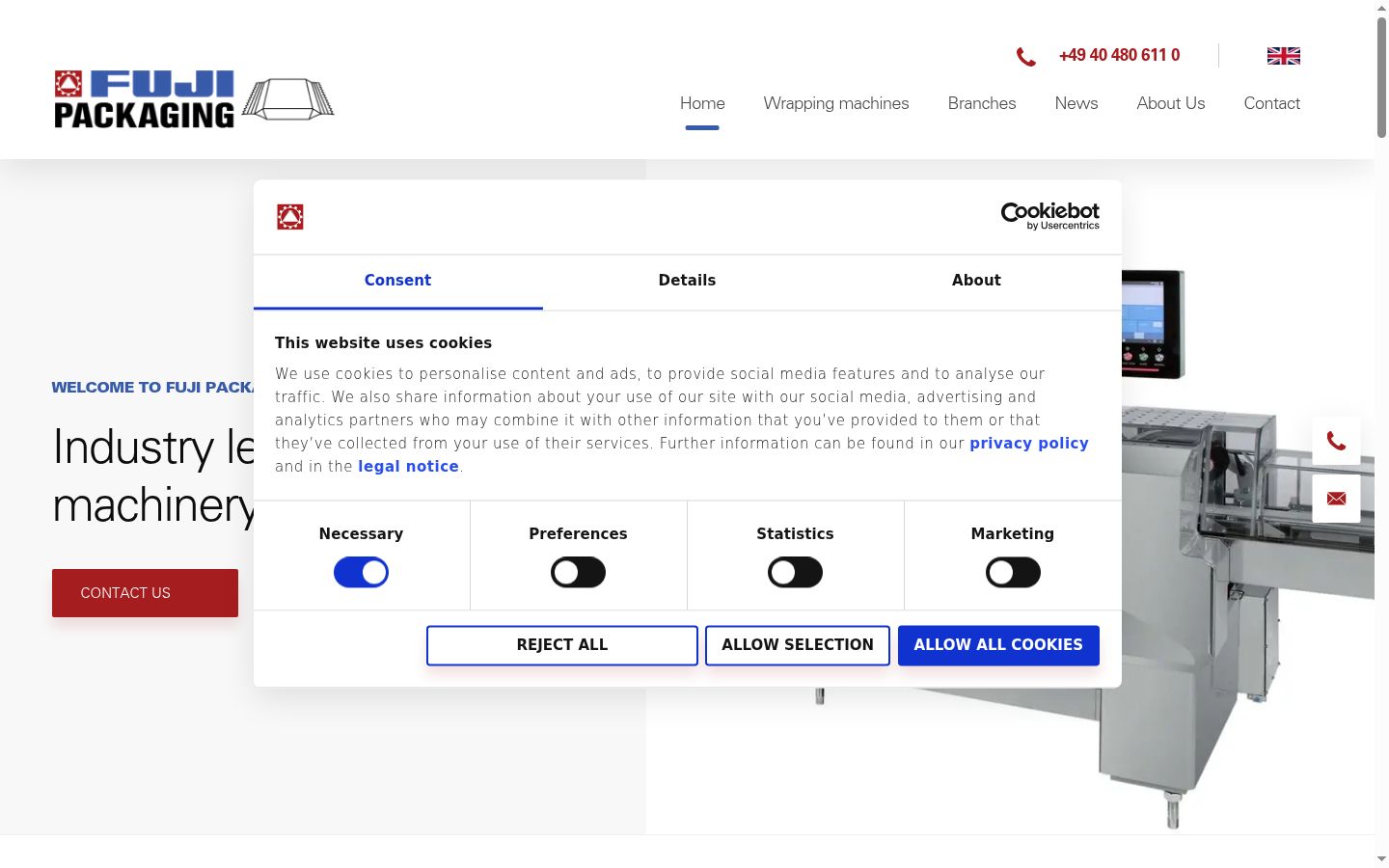1389x868 pixels.
Task: Click the Fuji Packaging logo
Action: tap(194, 98)
